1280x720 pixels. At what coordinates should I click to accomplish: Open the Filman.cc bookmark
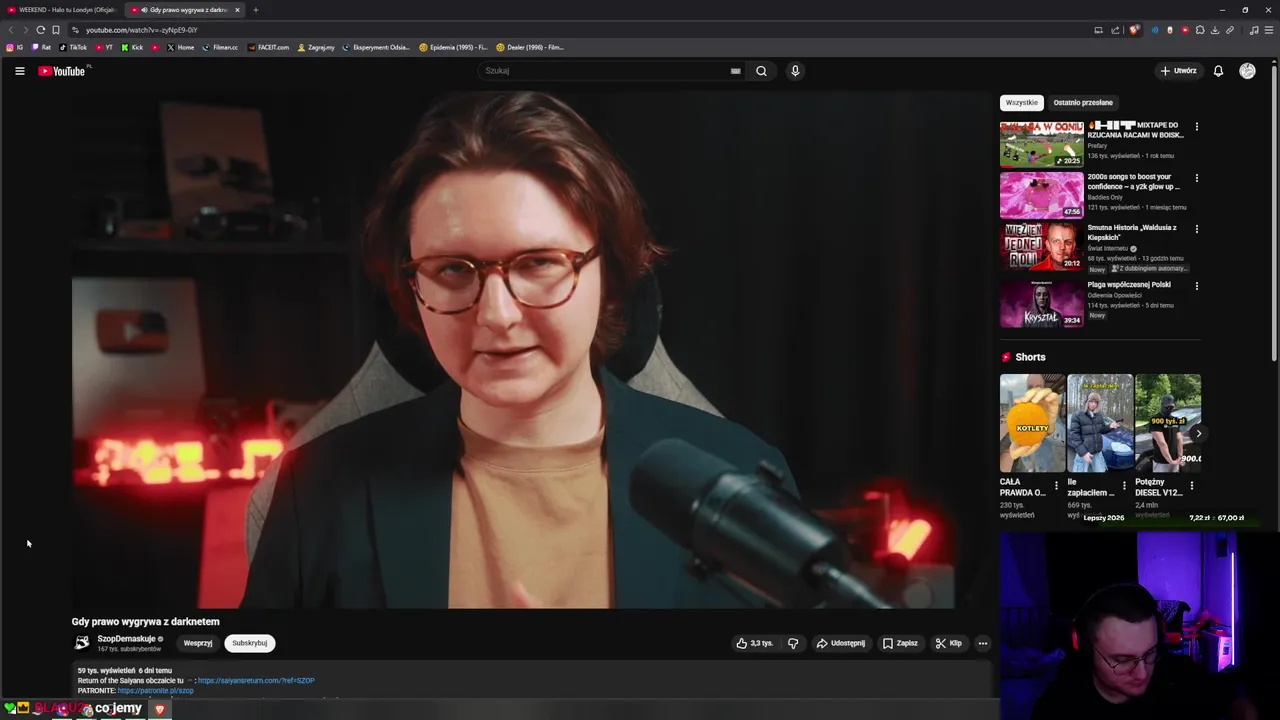pos(220,47)
